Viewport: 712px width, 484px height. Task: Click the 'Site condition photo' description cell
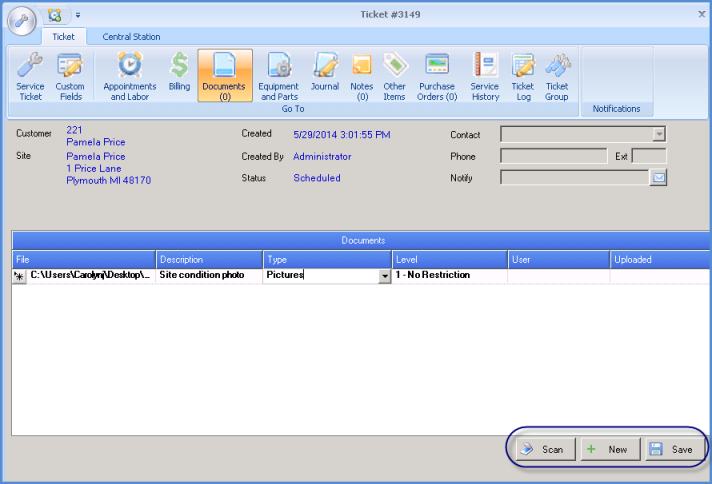[x=209, y=276]
